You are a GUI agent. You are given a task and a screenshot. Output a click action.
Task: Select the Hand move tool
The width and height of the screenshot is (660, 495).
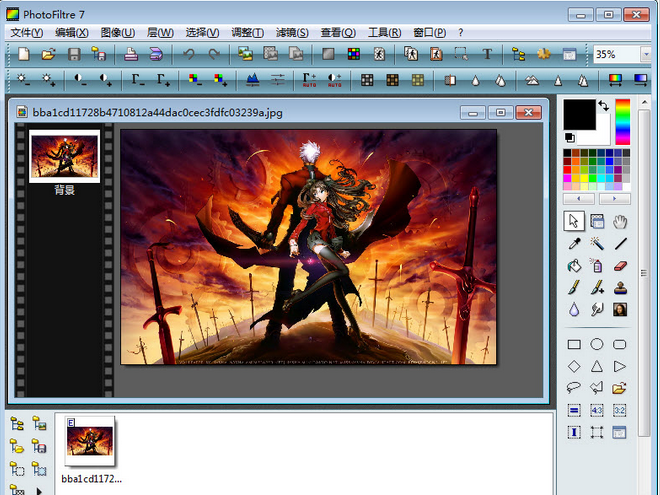[x=620, y=221]
